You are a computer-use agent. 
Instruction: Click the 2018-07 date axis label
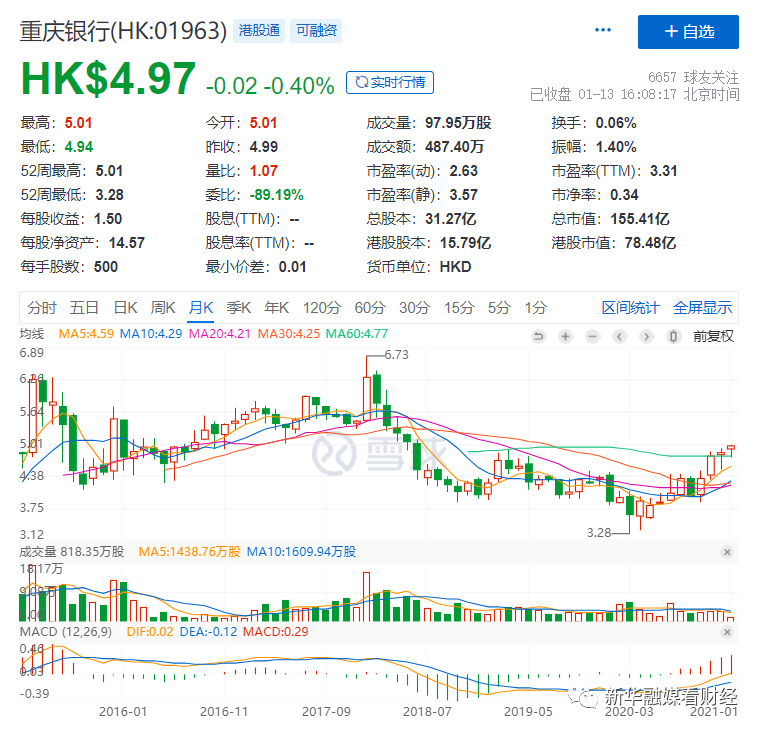click(427, 712)
